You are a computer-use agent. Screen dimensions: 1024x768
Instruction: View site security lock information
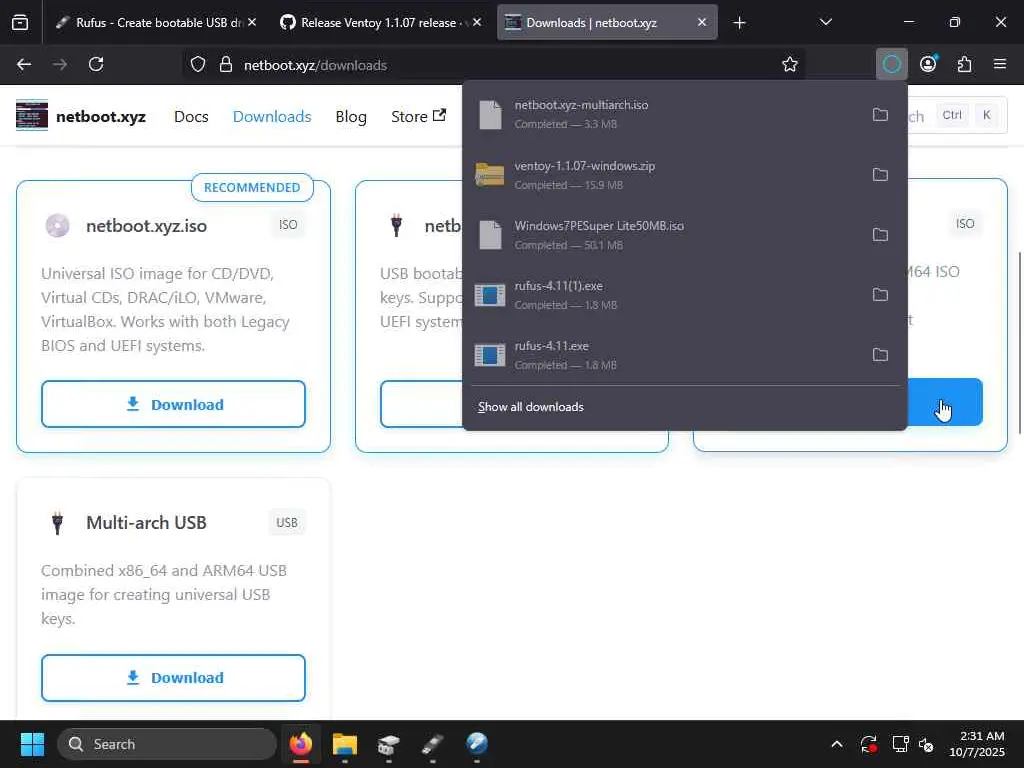click(226, 65)
